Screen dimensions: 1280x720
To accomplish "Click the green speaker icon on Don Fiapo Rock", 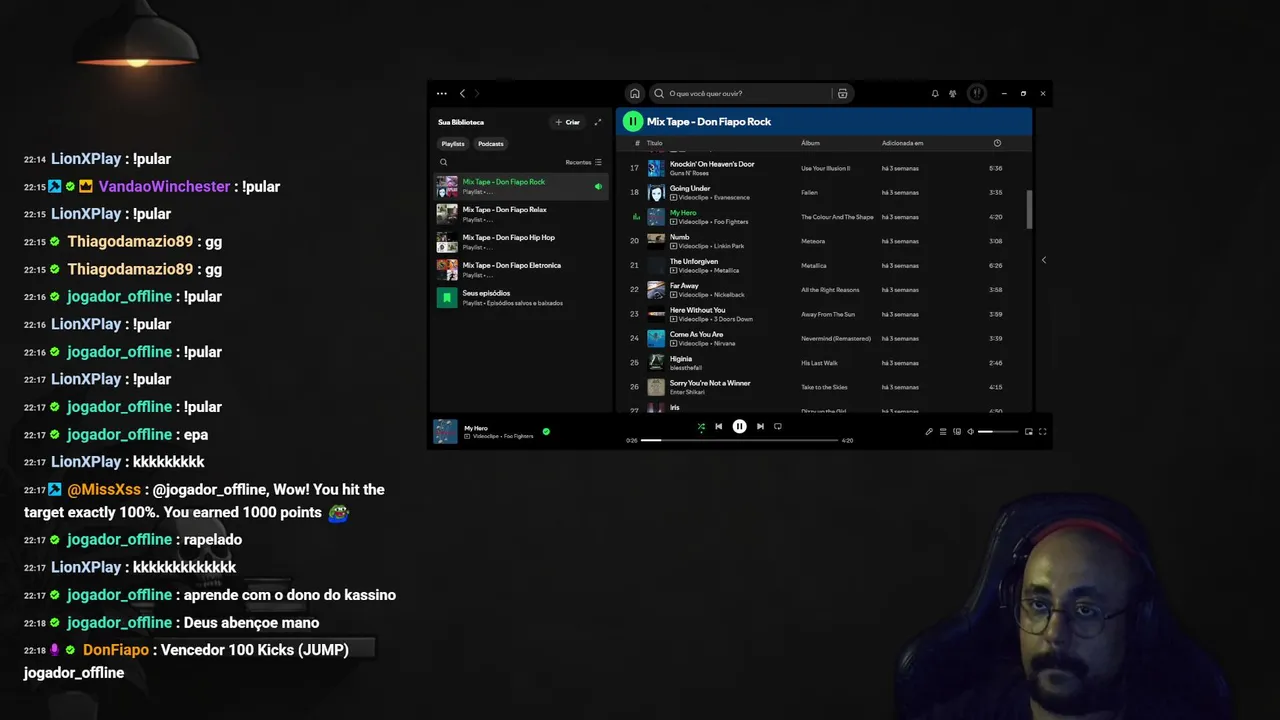I will point(598,186).
